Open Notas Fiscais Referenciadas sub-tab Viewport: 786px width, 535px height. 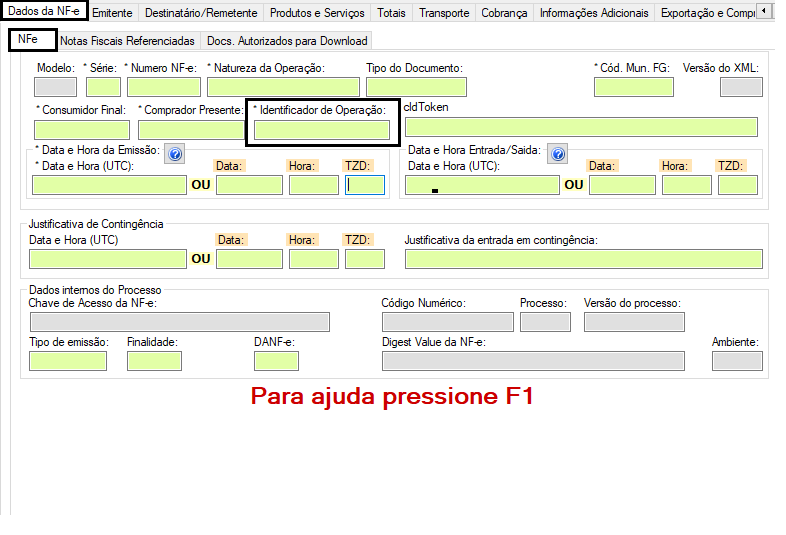pos(127,41)
